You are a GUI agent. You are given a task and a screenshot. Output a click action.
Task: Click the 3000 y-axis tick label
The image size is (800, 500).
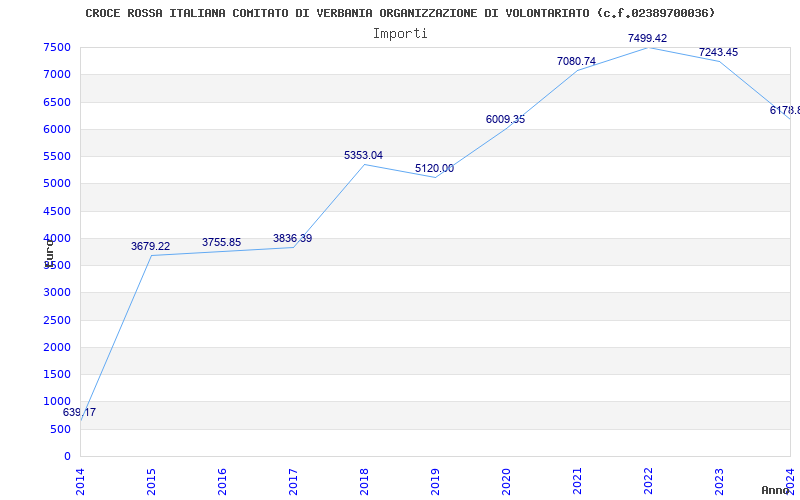coord(57,293)
